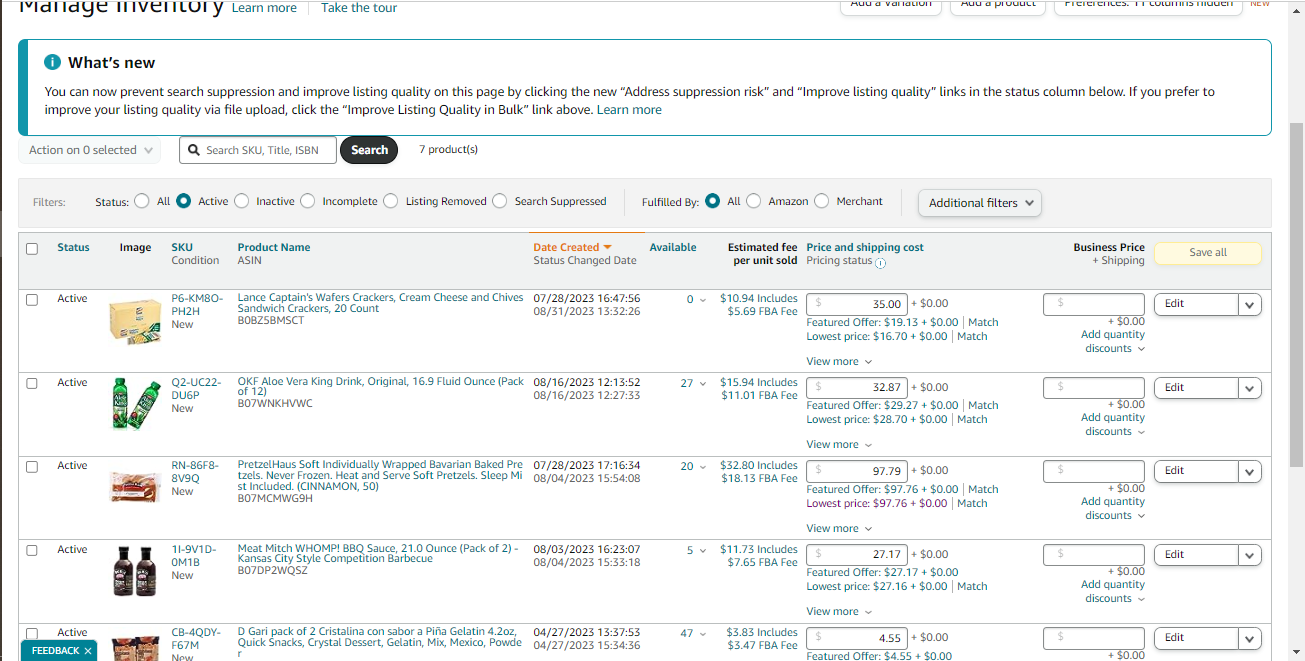1305x661 pixels.
Task: Click the Pricing status info icon
Action: pos(880,263)
